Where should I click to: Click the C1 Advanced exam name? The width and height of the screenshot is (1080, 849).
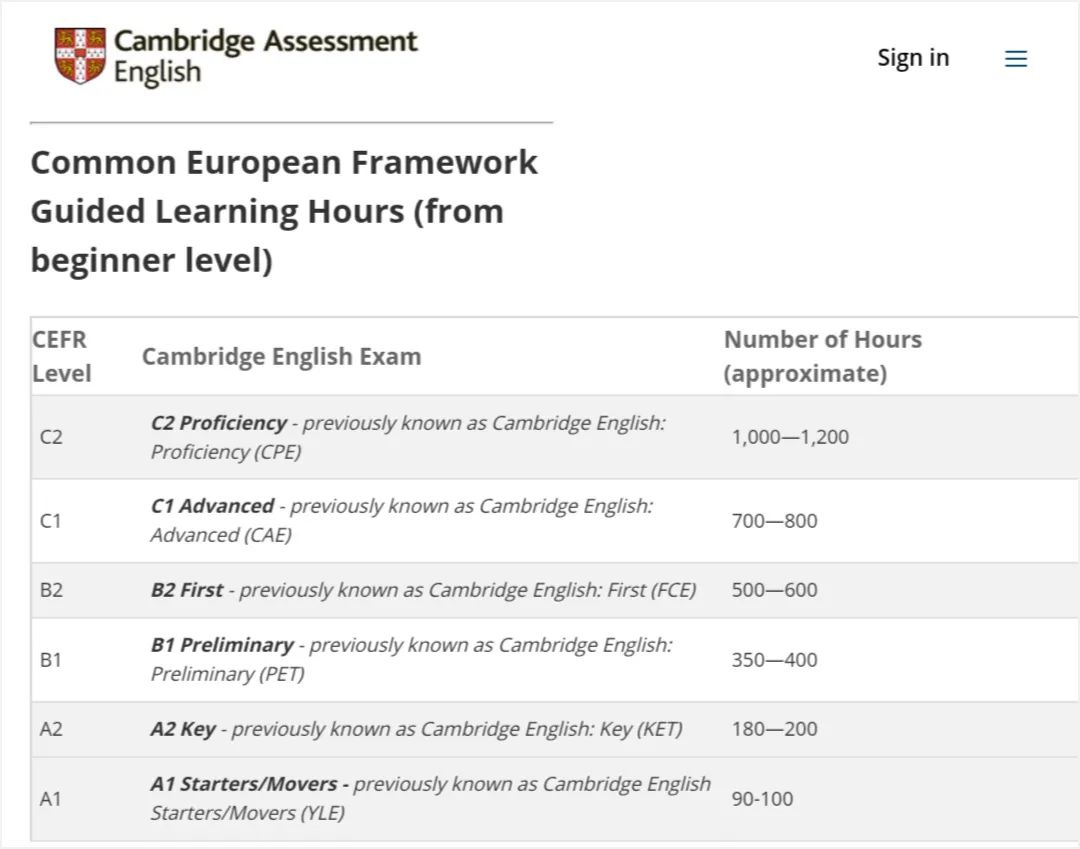[x=212, y=506]
